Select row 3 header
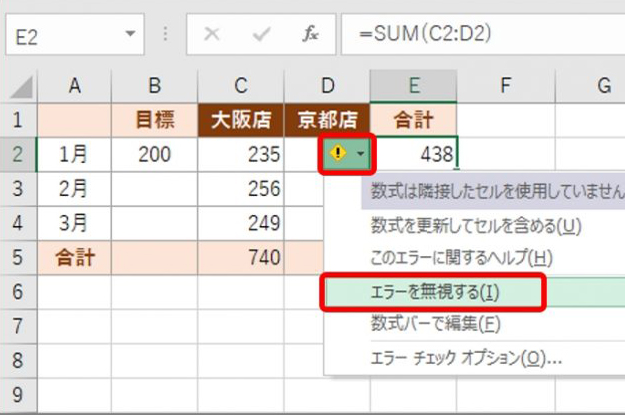Viewport: 625px width, 417px height. tap(18, 189)
